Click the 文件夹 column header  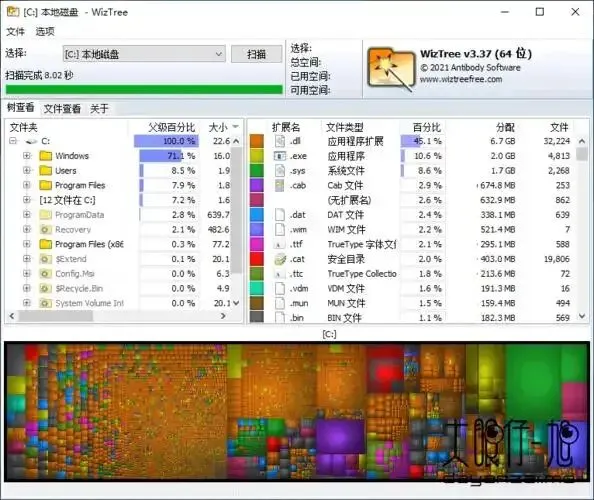click(23, 127)
